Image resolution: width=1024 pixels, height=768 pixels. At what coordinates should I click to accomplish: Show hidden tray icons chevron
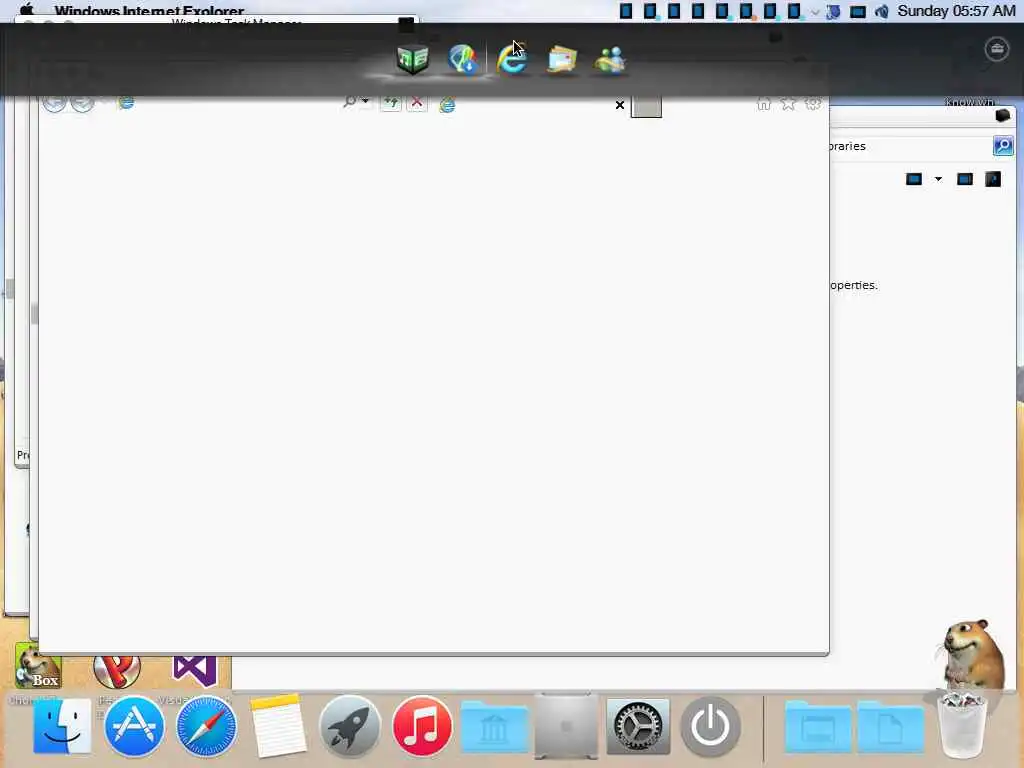(x=814, y=12)
